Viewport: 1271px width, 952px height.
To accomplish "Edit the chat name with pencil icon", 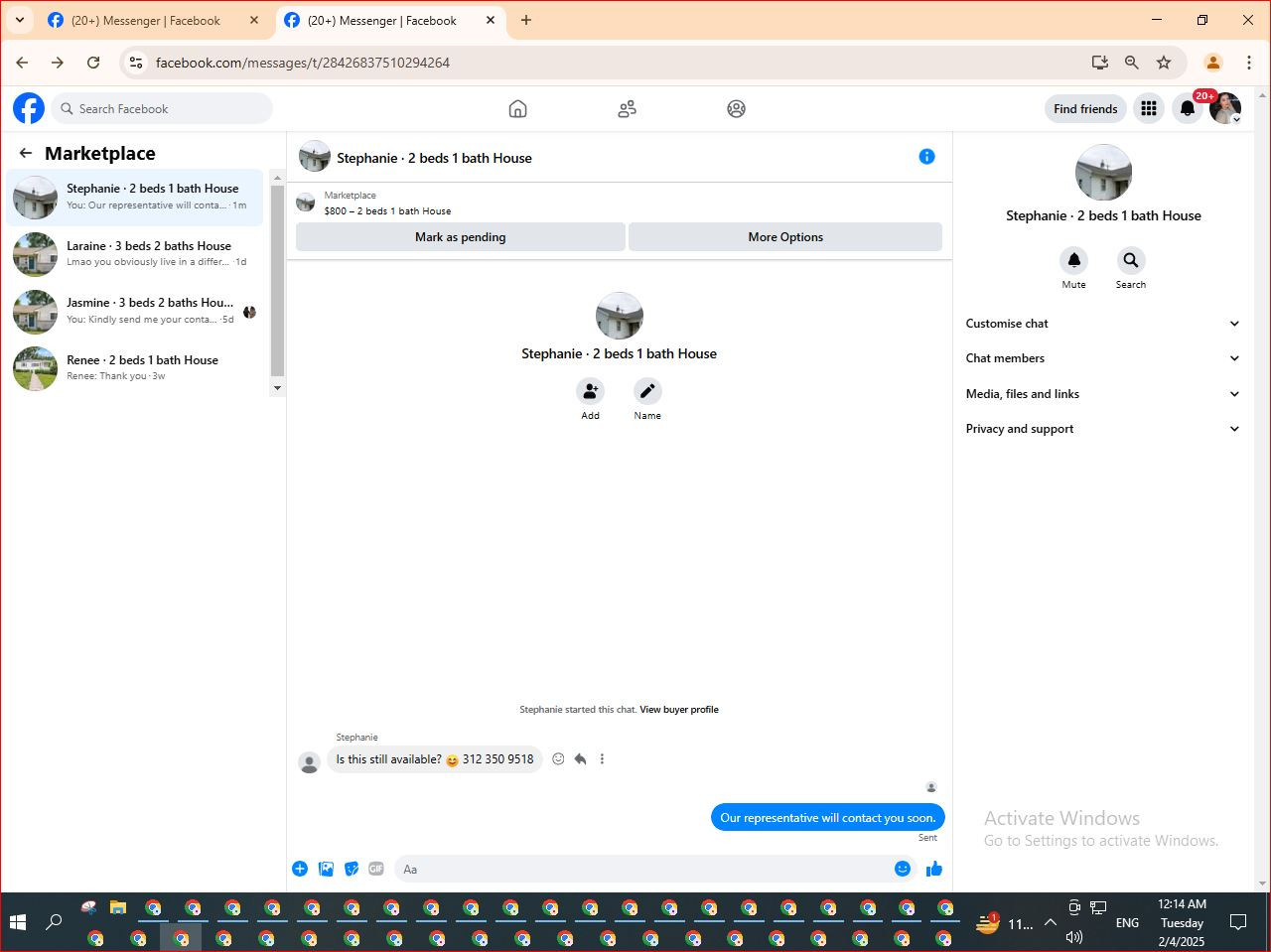I will [x=647, y=391].
